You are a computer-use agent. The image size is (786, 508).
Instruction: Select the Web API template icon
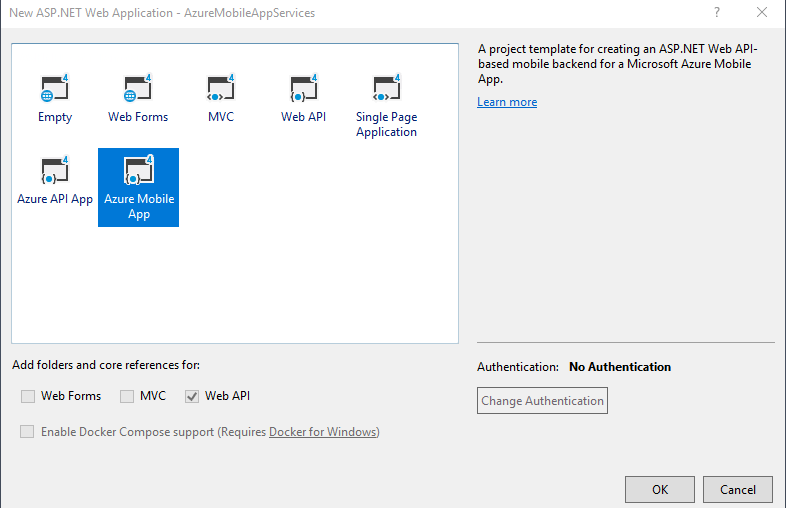pyautogui.click(x=303, y=88)
